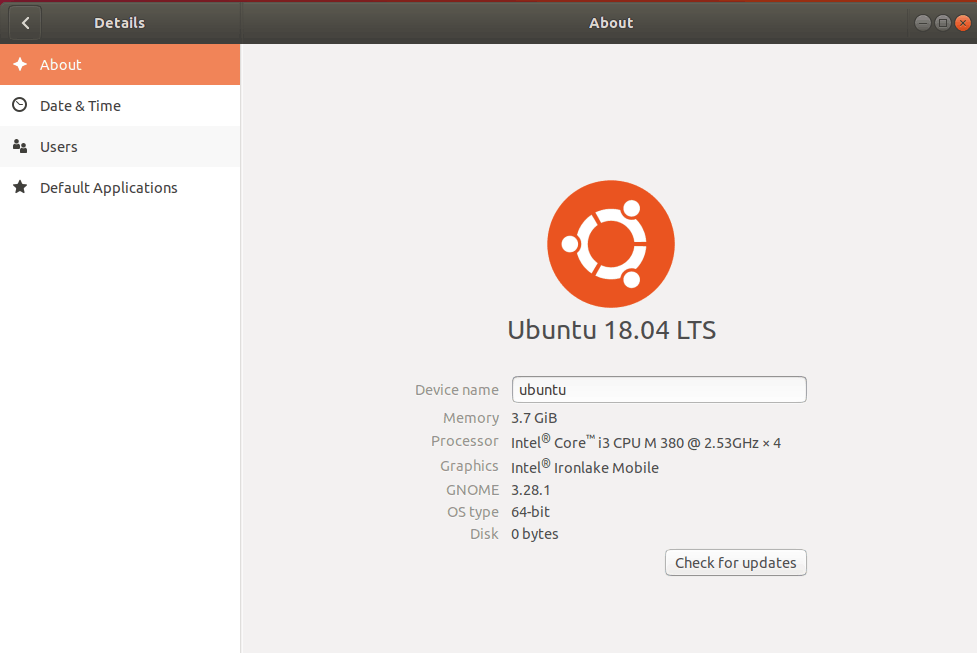Click inside the Device name text field
Screen dimensions: 977x653
coord(659,389)
